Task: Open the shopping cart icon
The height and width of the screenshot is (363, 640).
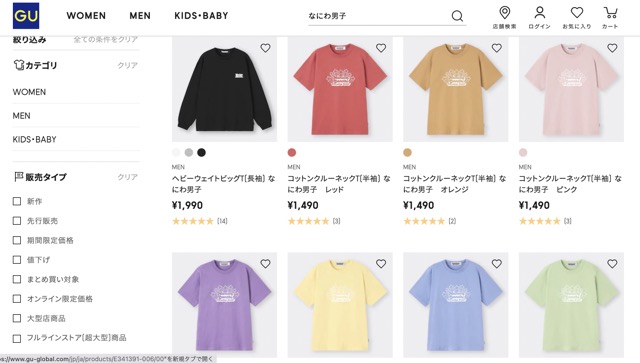Action: [x=610, y=13]
